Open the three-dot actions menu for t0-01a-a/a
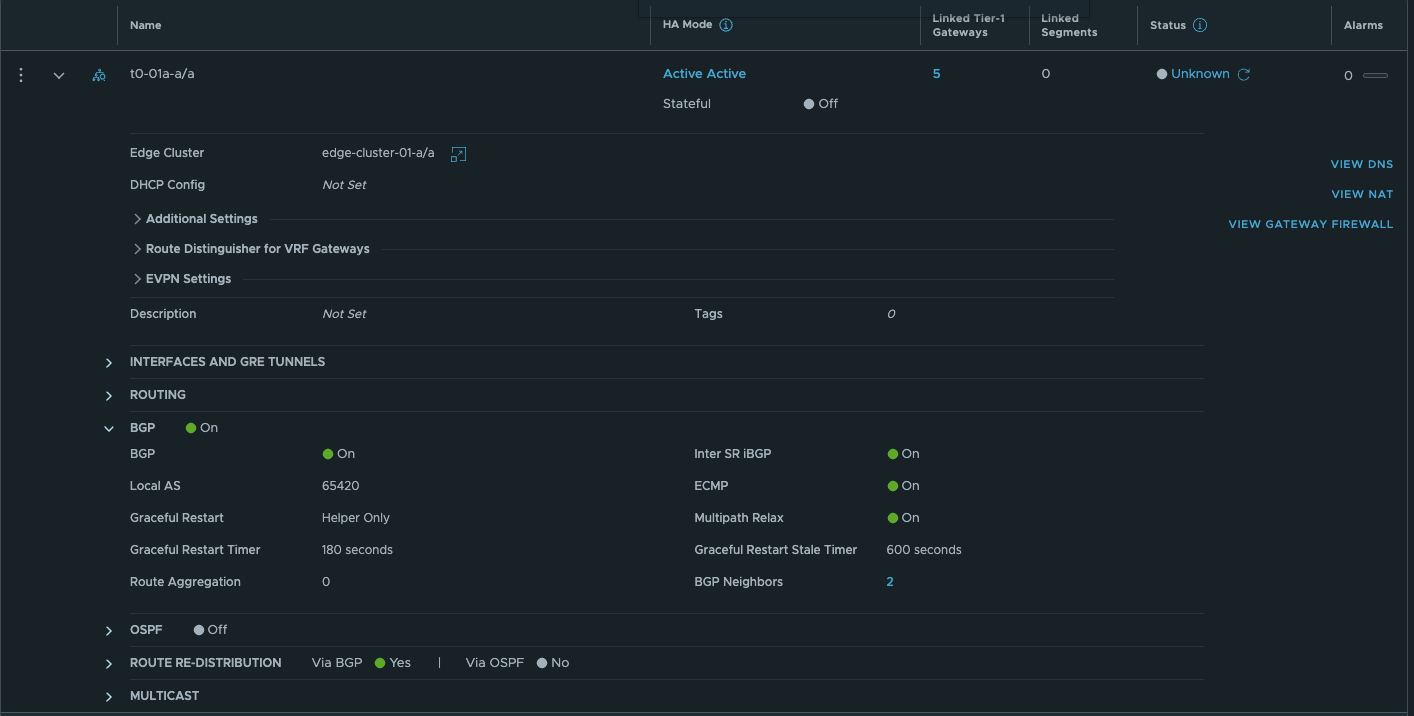 pyautogui.click(x=20, y=74)
